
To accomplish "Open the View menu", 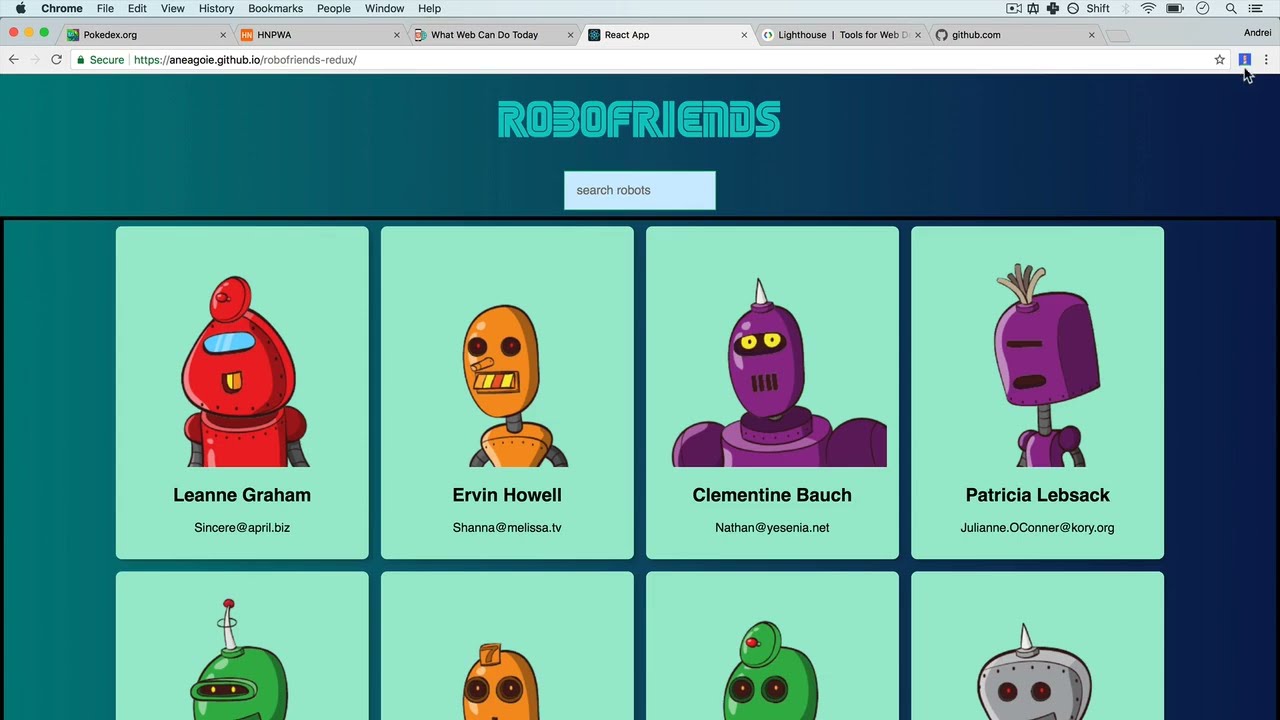I will click(172, 8).
